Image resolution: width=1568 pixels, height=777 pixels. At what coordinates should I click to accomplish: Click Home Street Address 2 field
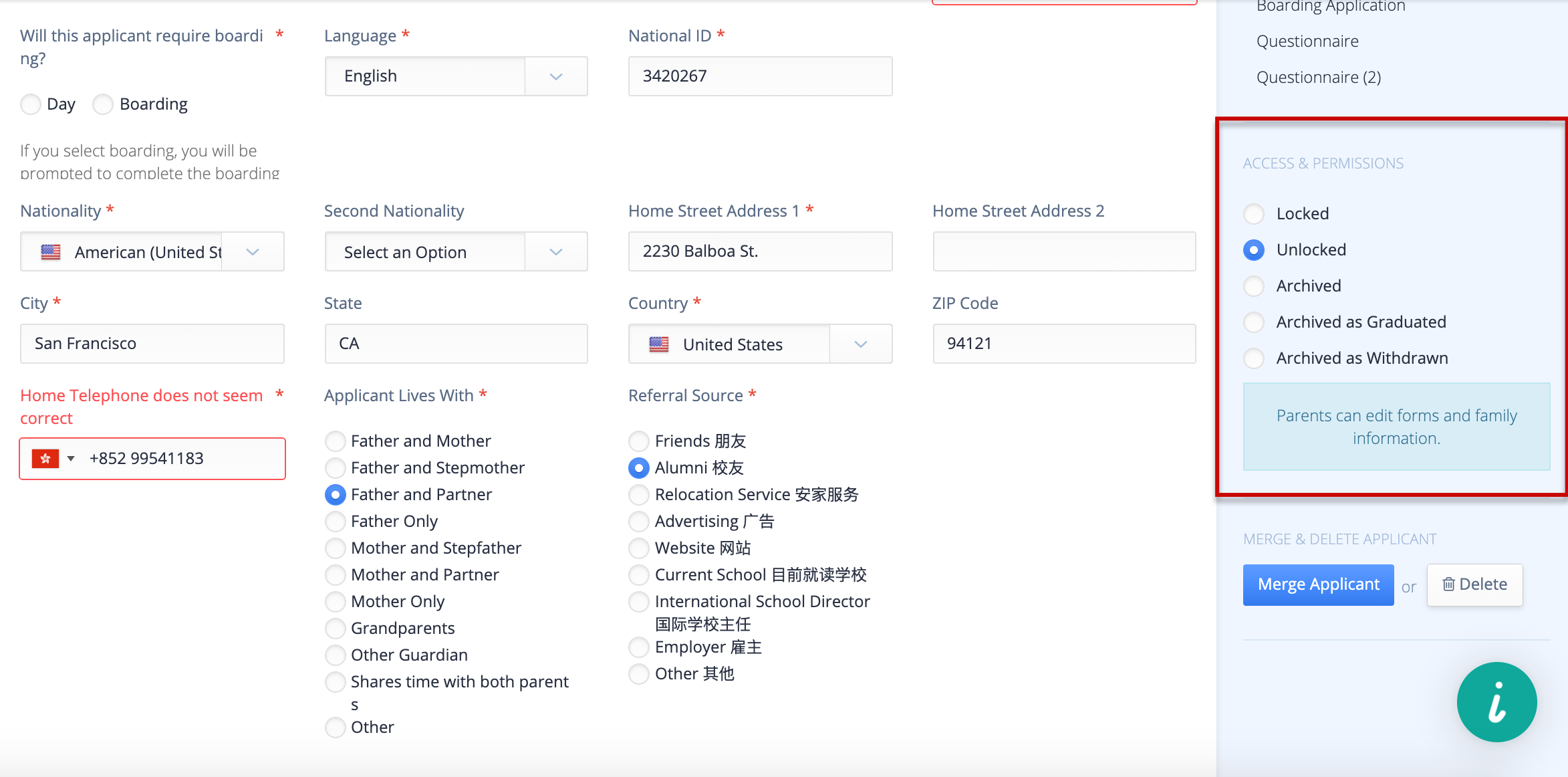tap(1064, 251)
